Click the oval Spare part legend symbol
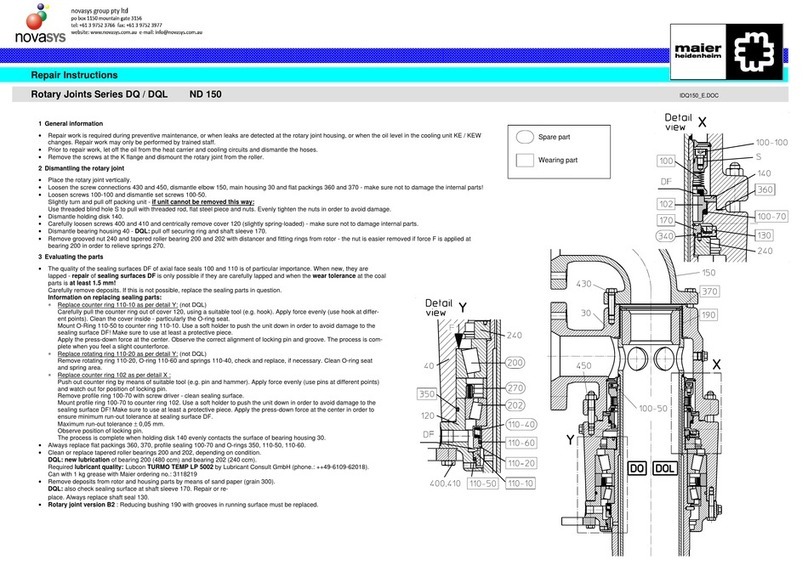This screenshot has width=808, height=571. [525, 137]
